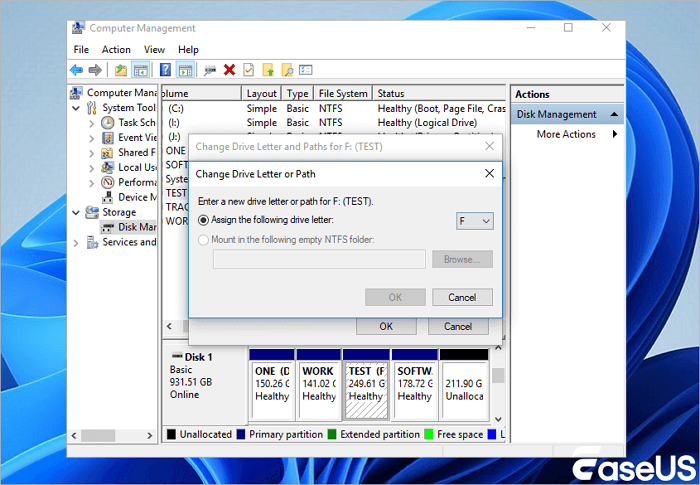Open the File menu
This screenshot has height=485, width=700.
point(81,50)
